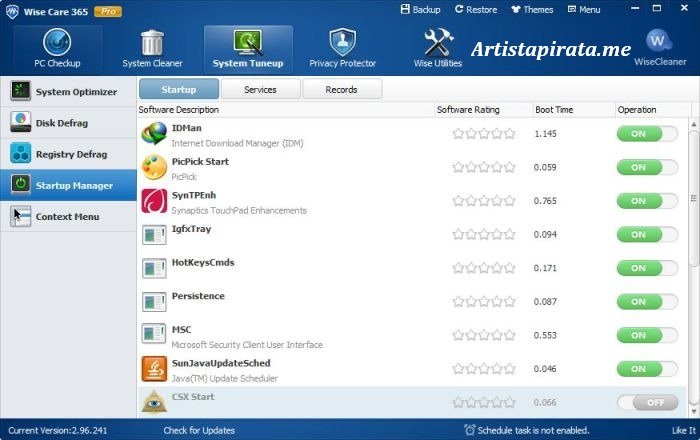Viewport: 700px width, 440px height.
Task: Rate CSX Start using its stars
Action: click(483, 403)
